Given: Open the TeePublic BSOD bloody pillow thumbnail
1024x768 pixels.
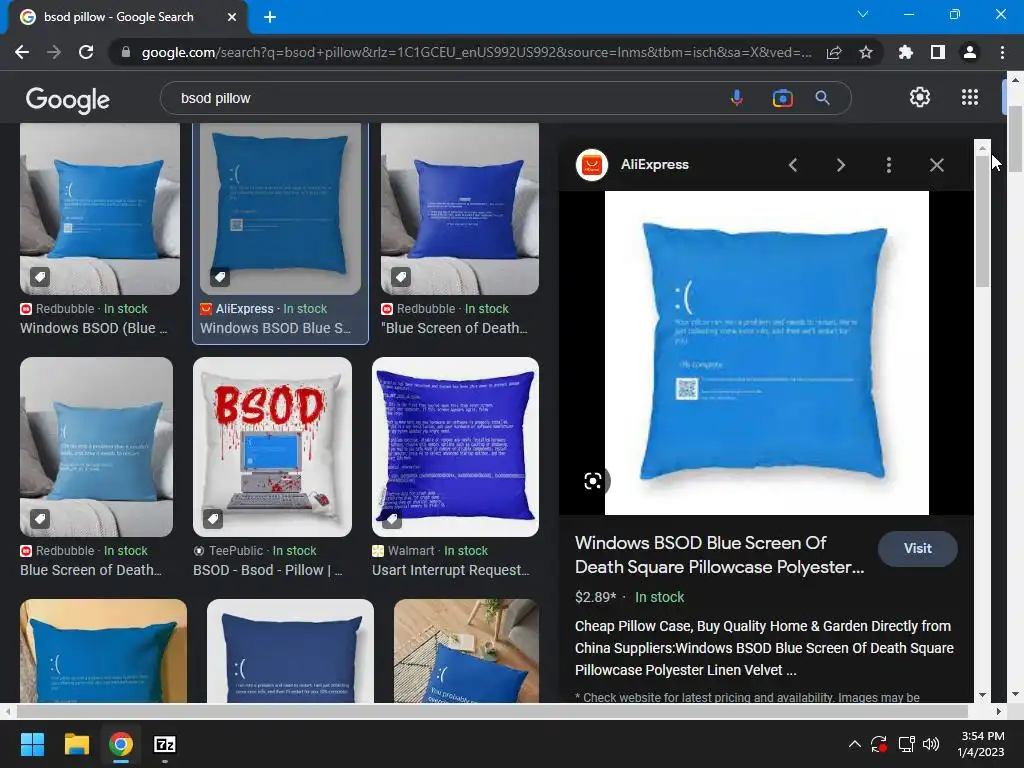Looking at the screenshot, I should pyautogui.click(x=272, y=447).
